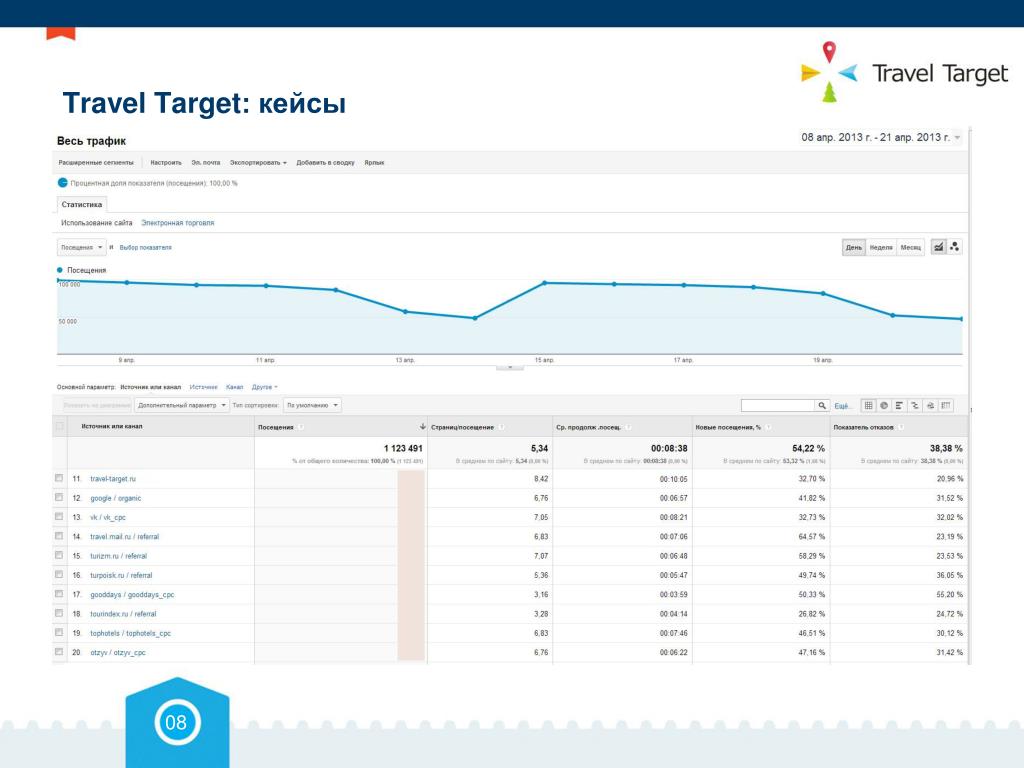Collapse the chart using bottom handle

(509, 368)
